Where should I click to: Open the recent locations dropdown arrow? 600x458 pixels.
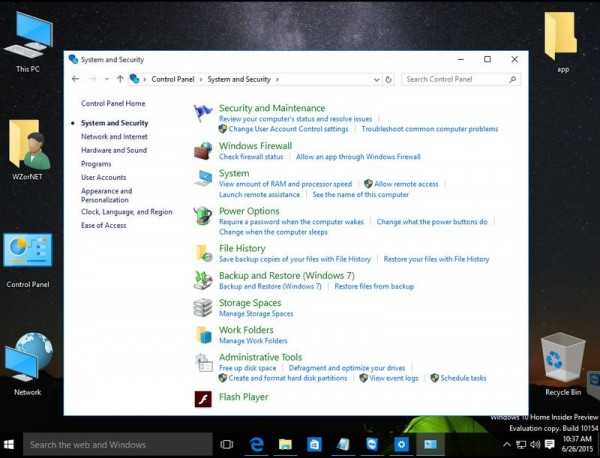click(107, 79)
